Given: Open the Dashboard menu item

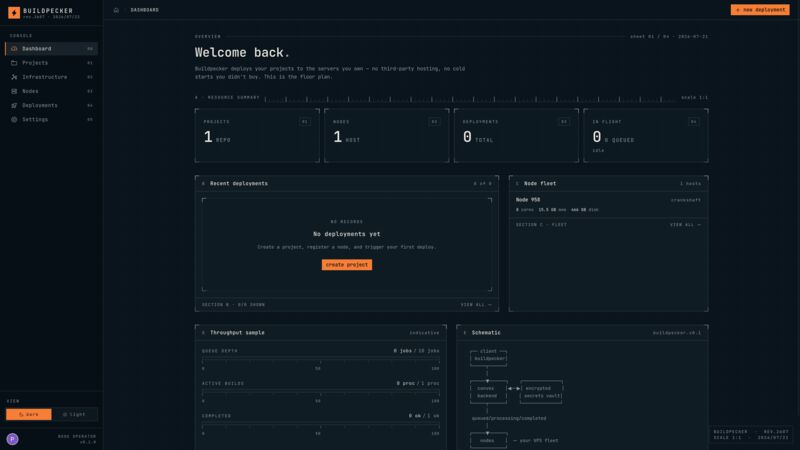Looking at the screenshot, I should pyautogui.click(x=52, y=48).
